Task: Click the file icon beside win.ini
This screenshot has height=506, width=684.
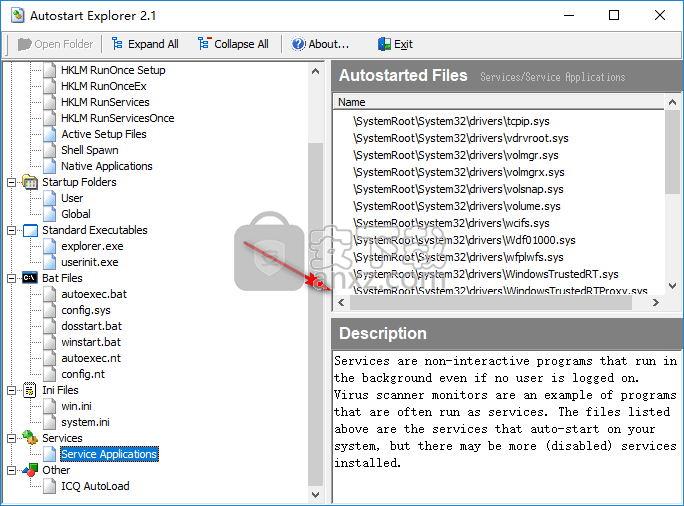Action: (x=50, y=406)
